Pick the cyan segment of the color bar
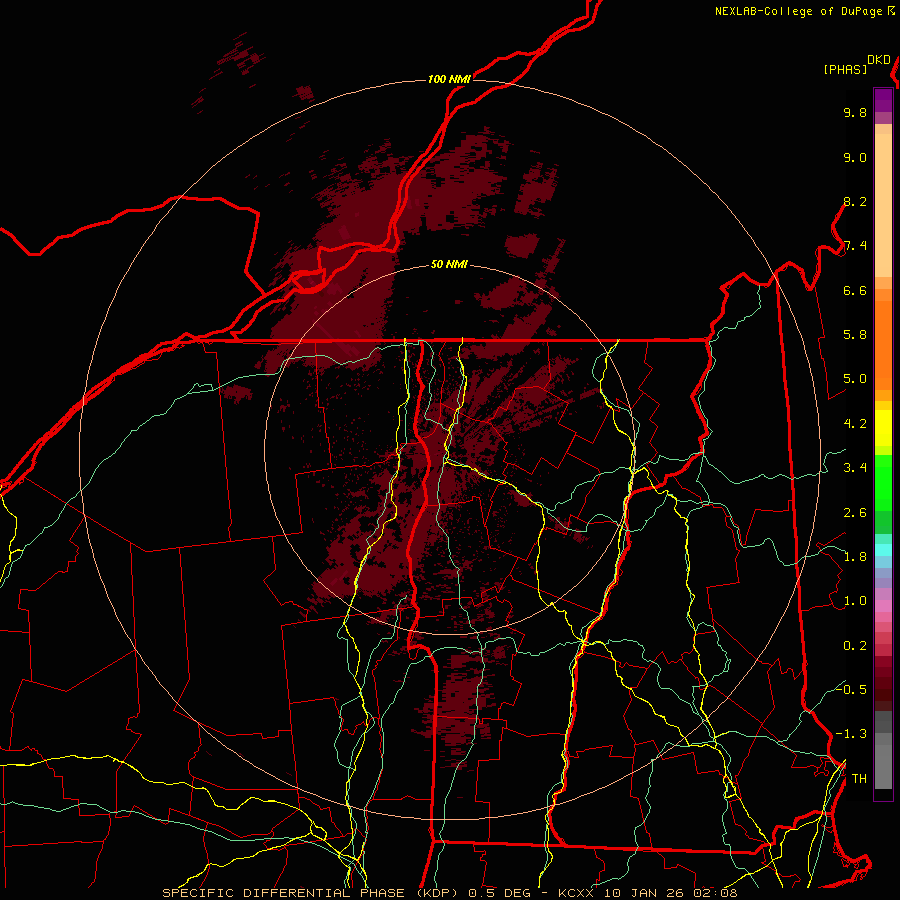Screen dimensions: 900x900 tap(883, 550)
